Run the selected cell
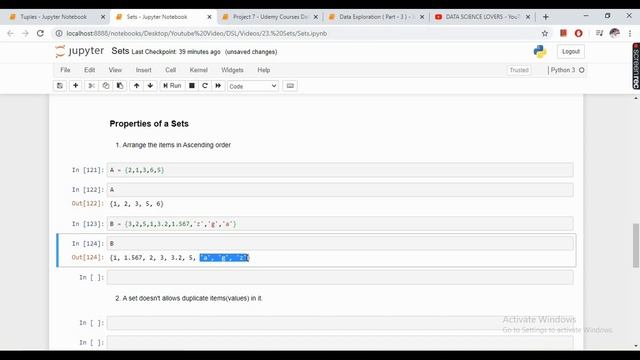Image resolution: width=640 pixels, height=360 pixels. point(172,86)
